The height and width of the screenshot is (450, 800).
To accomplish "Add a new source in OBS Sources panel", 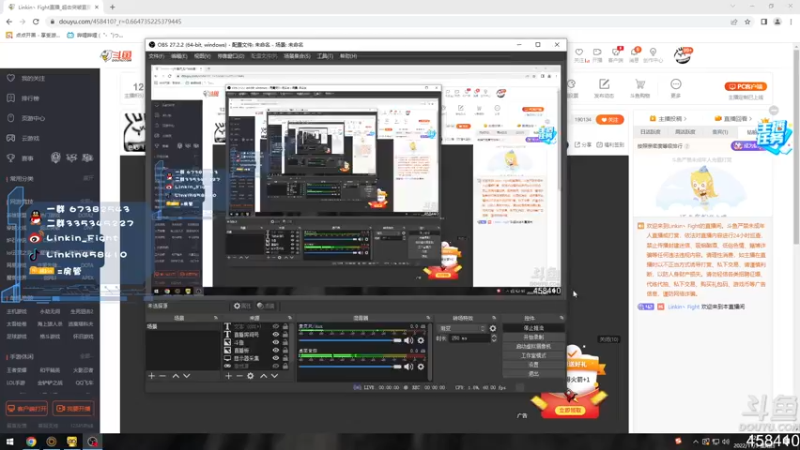I will coord(228,376).
